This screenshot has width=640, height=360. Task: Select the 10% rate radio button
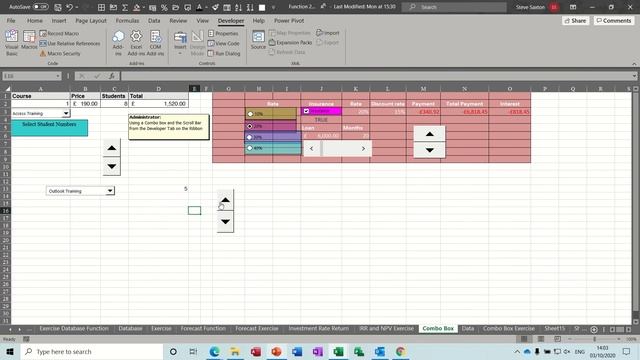[x=250, y=114]
